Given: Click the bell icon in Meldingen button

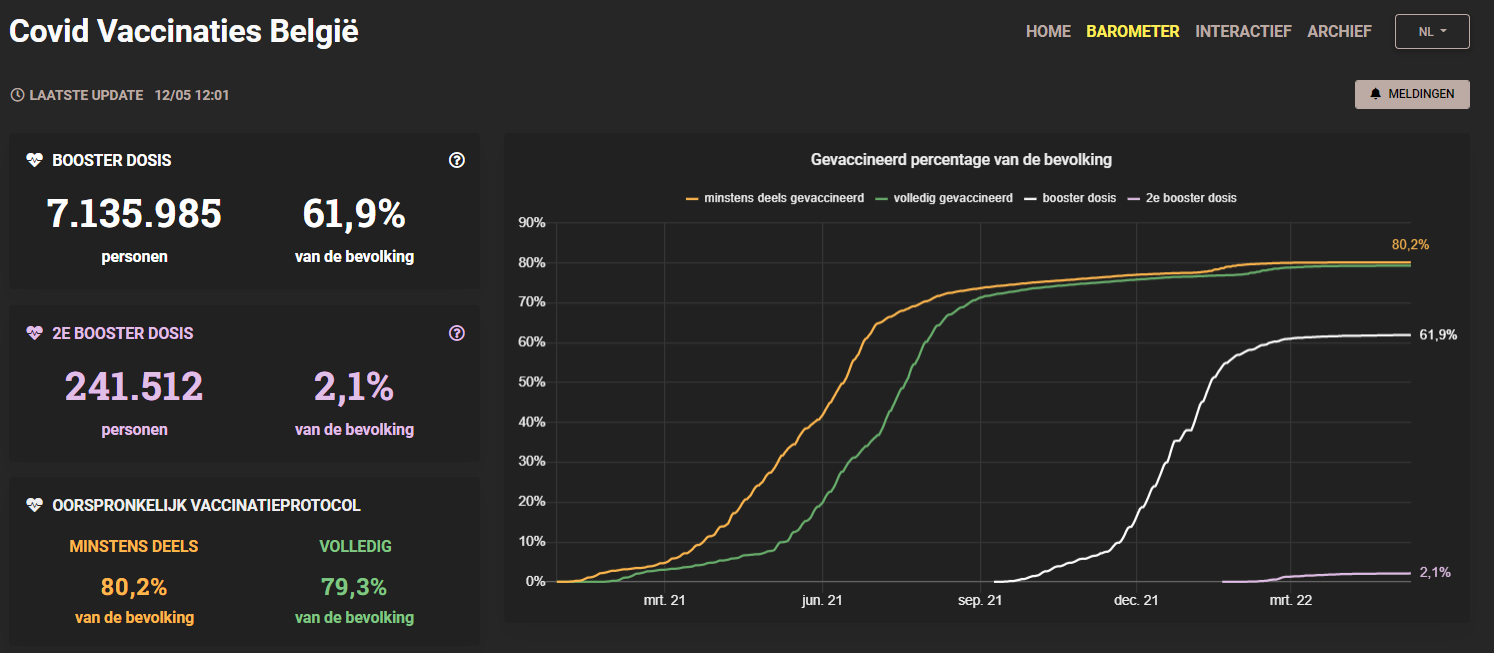Looking at the screenshot, I should tap(1375, 94).
